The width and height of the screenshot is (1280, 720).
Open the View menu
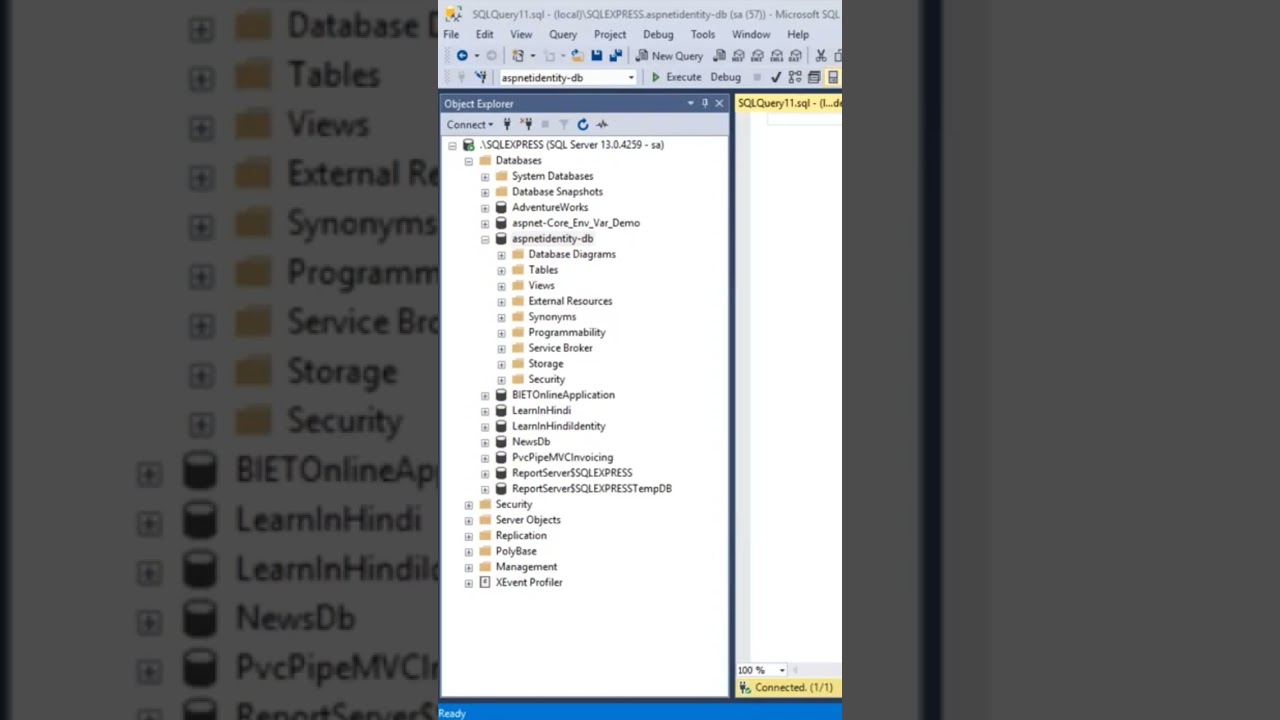coord(521,34)
